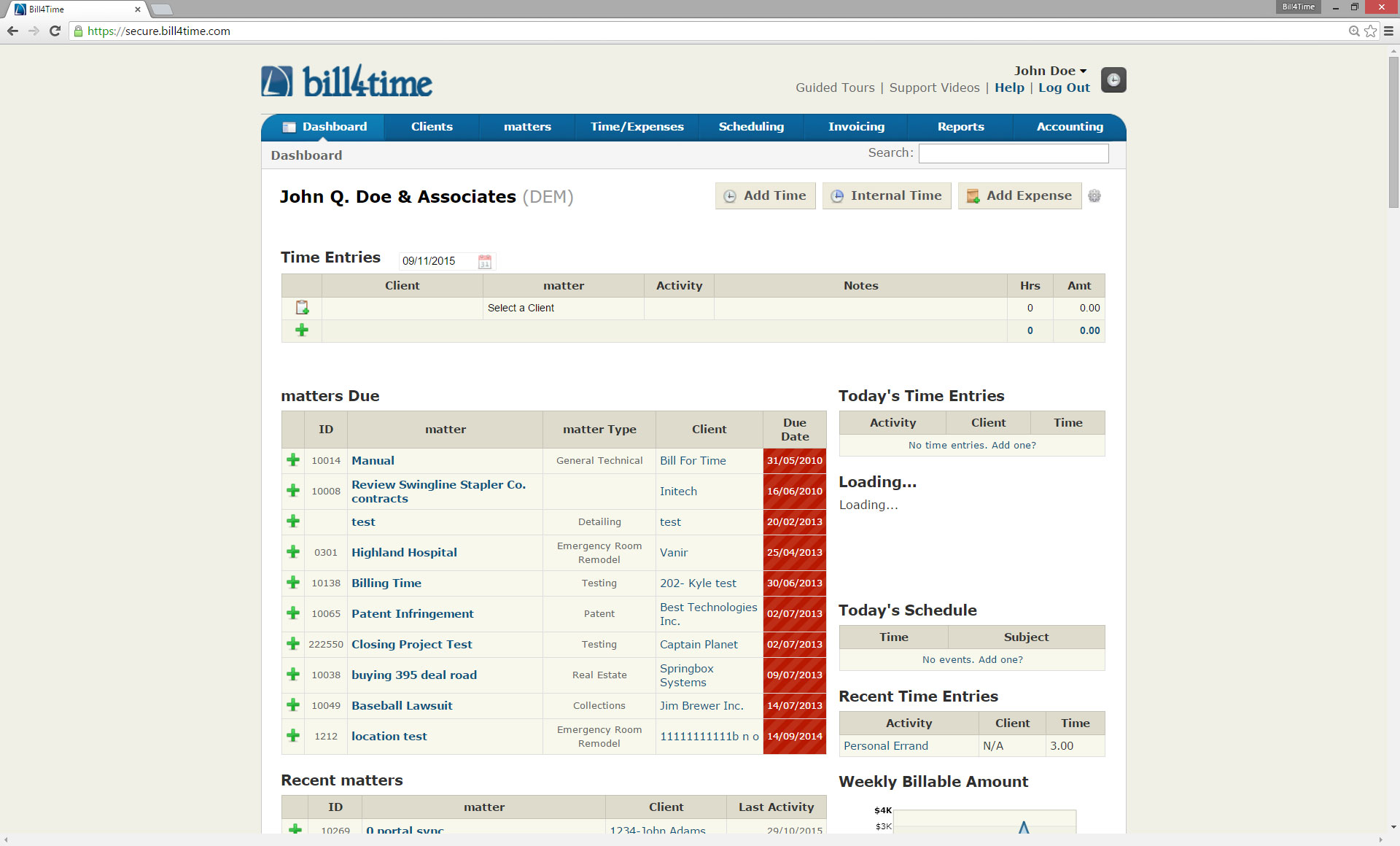Click inside the Search field
This screenshot has width=1400, height=846.
point(1013,153)
